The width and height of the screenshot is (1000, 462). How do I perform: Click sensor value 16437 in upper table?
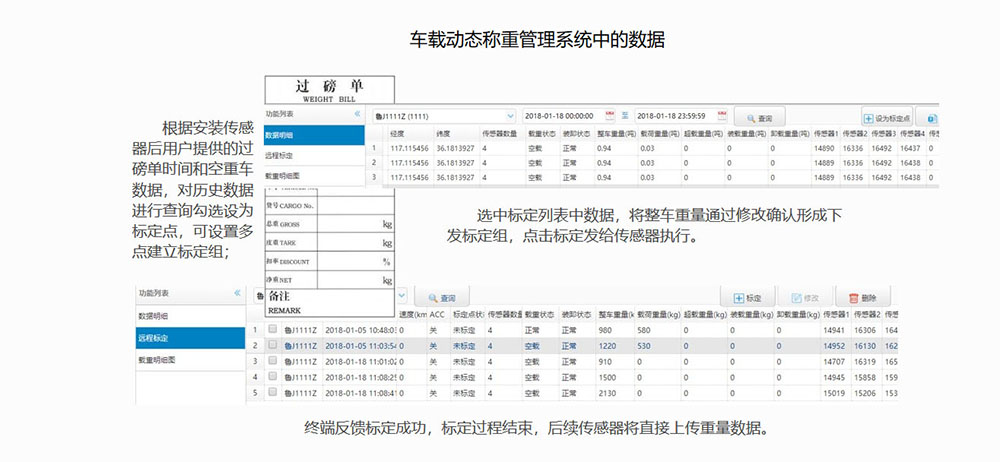pyautogui.click(x=909, y=148)
